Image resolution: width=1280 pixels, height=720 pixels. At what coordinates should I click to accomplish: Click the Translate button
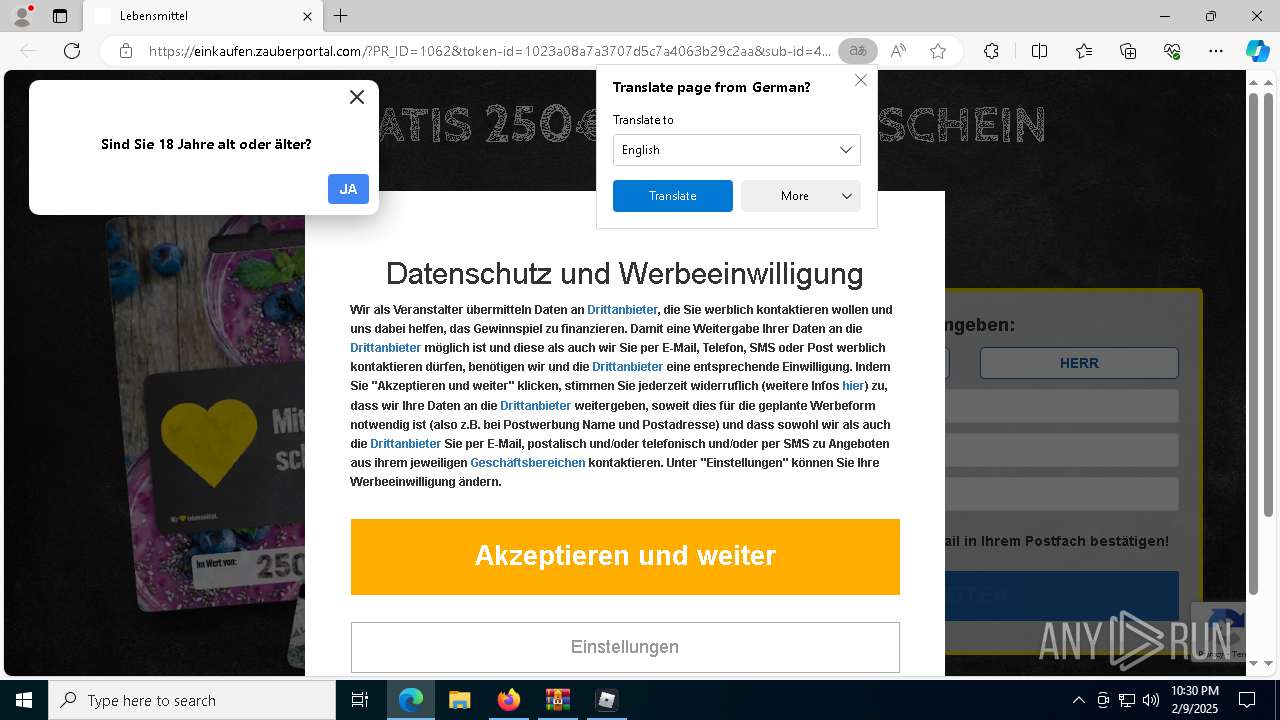point(673,196)
